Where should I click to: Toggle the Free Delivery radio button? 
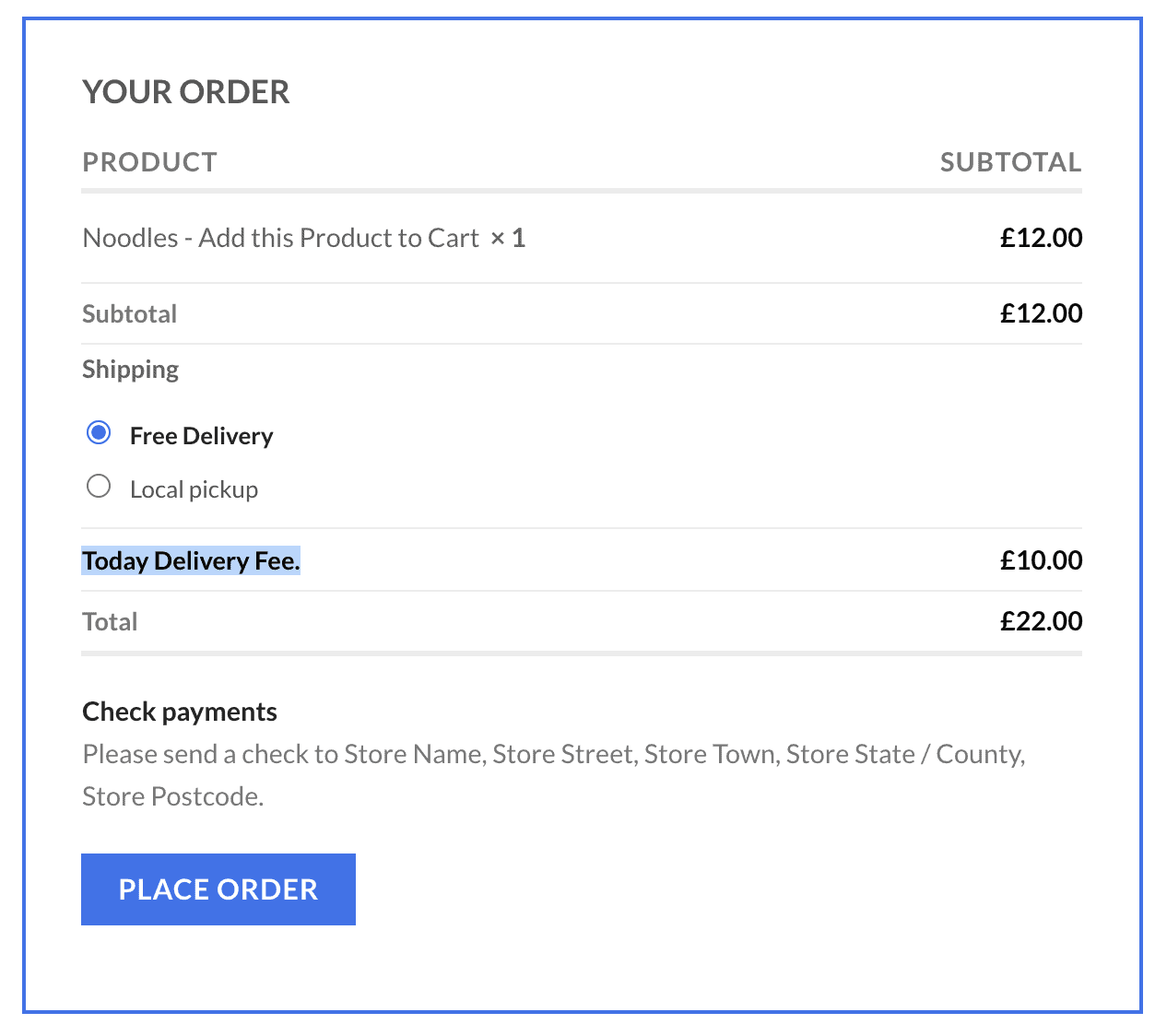click(99, 431)
